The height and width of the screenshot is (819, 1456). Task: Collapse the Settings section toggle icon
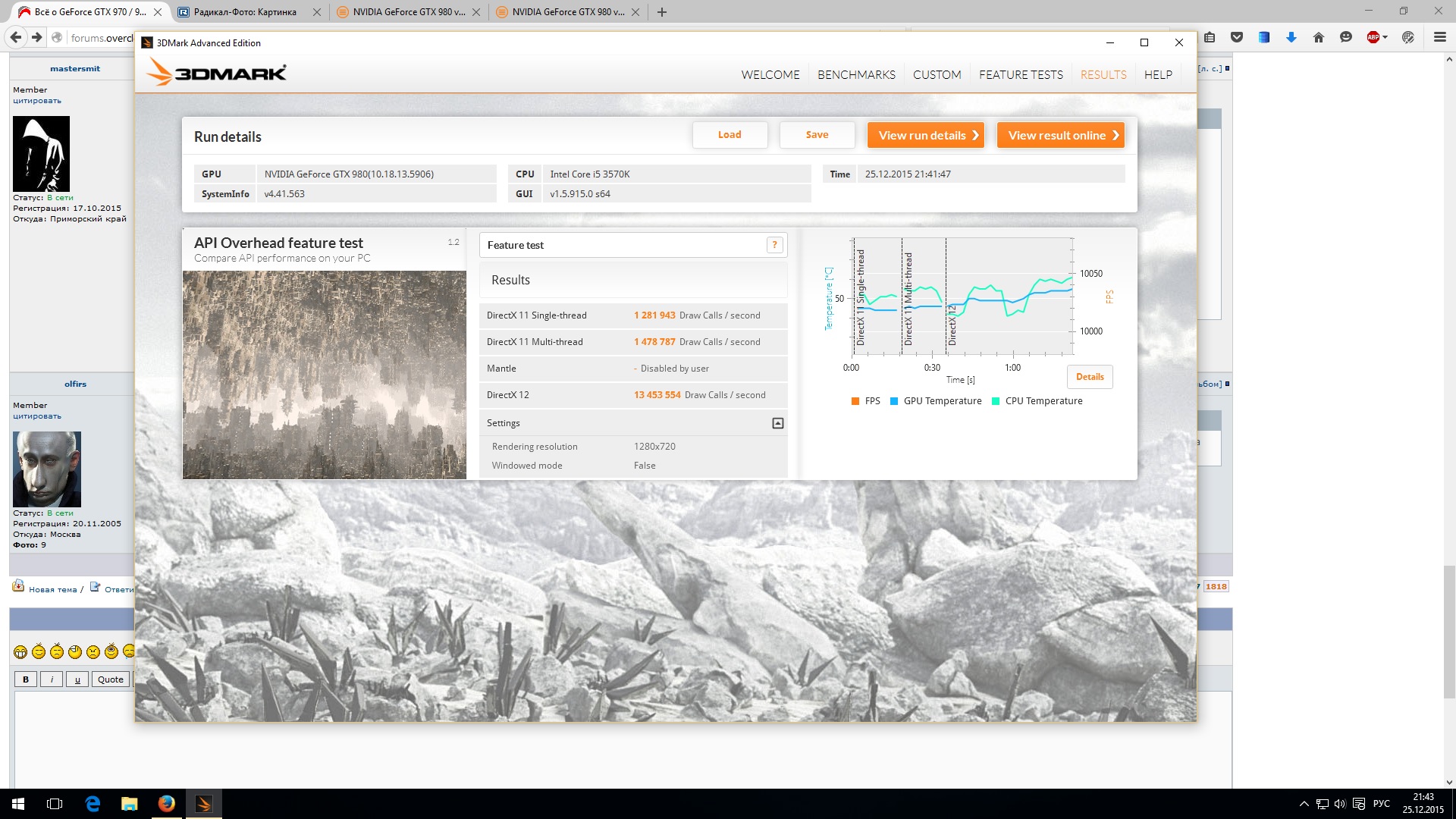(777, 423)
